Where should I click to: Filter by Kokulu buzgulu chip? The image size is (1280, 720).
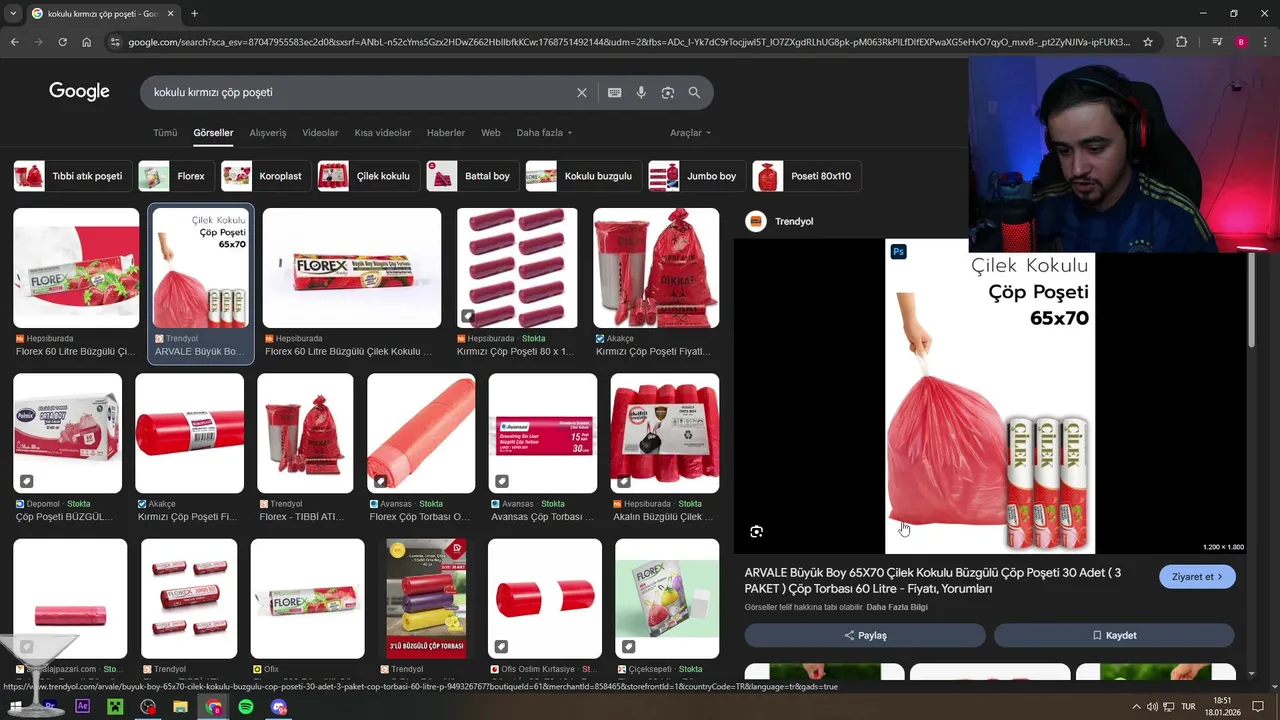[x=583, y=176]
